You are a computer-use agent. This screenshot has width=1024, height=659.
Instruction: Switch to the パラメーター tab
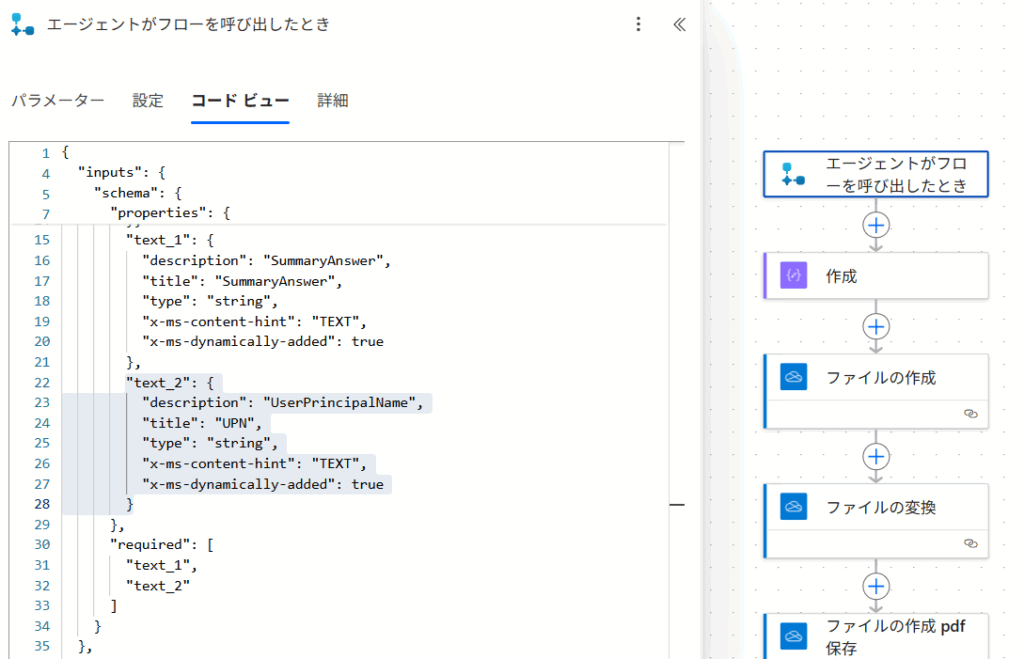[x=57, y=101]
